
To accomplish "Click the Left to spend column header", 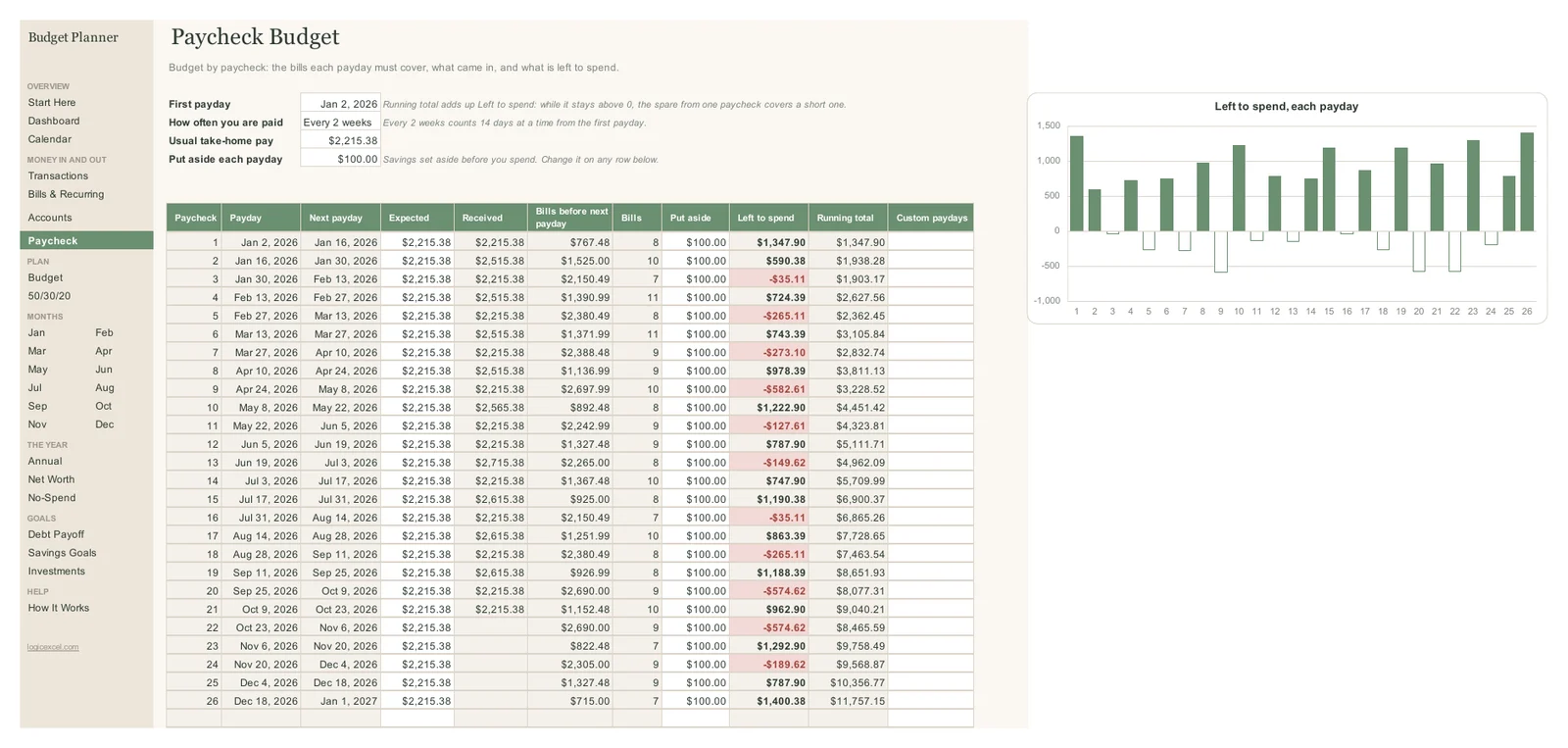I will point(769,218).
